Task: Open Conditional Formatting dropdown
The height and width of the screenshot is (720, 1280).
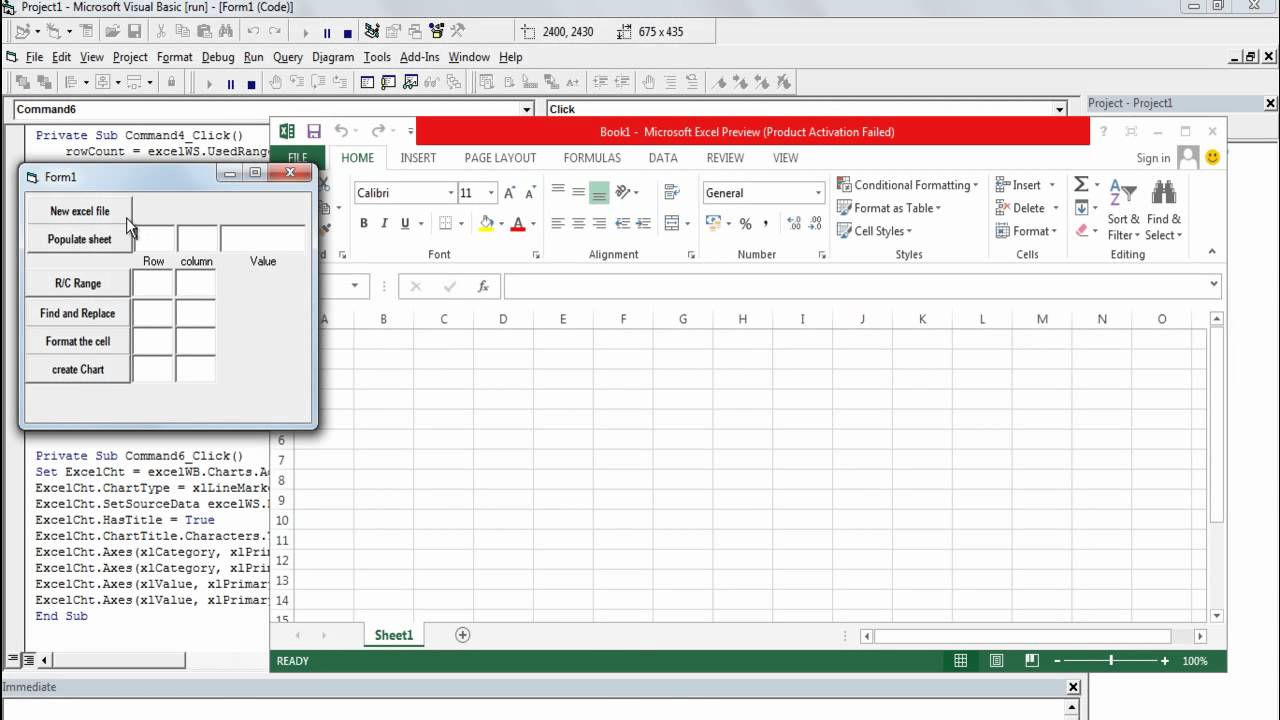Action: coord(908,185)
